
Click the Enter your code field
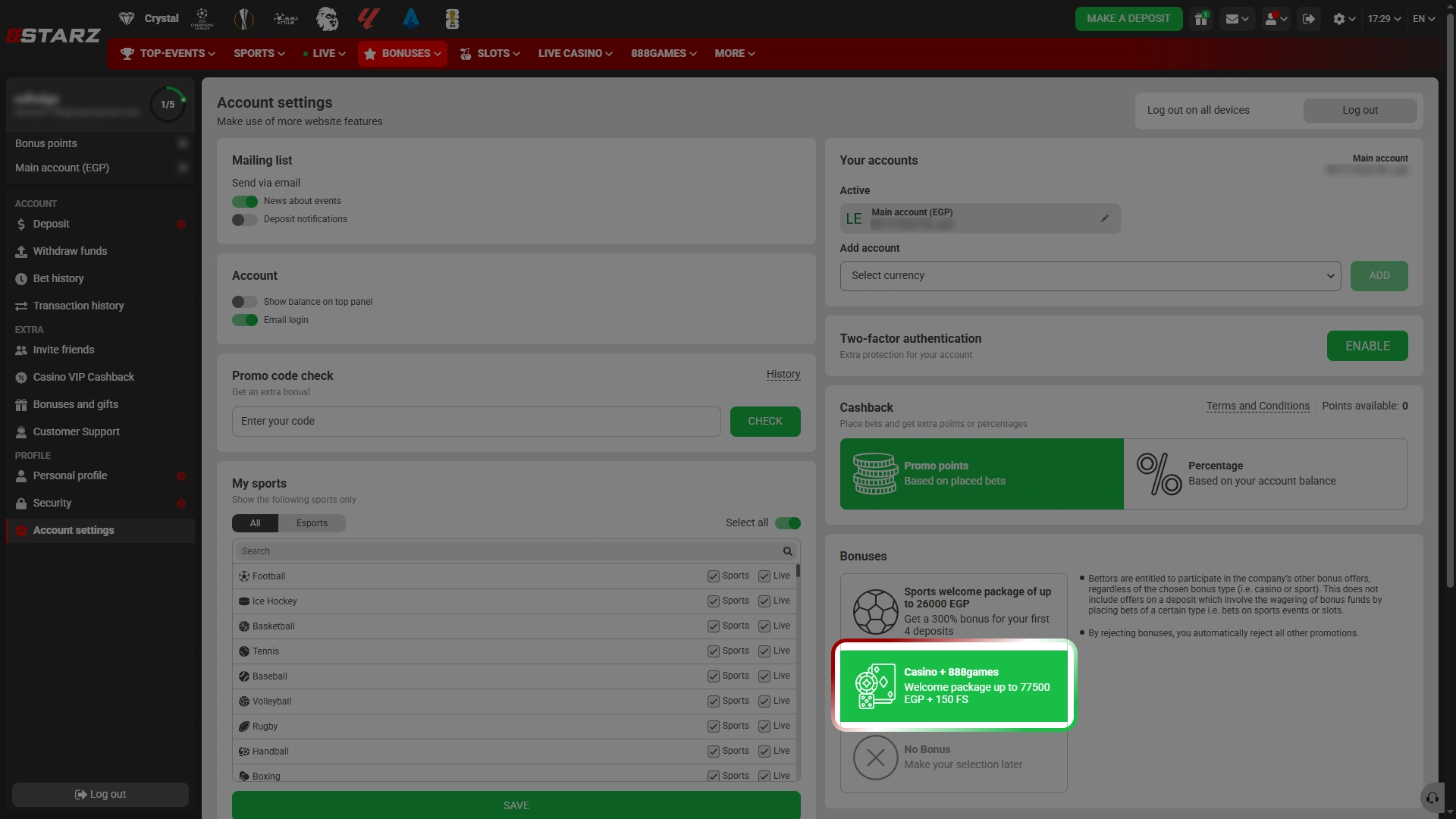pyautogui.click(x=476, y=422)
